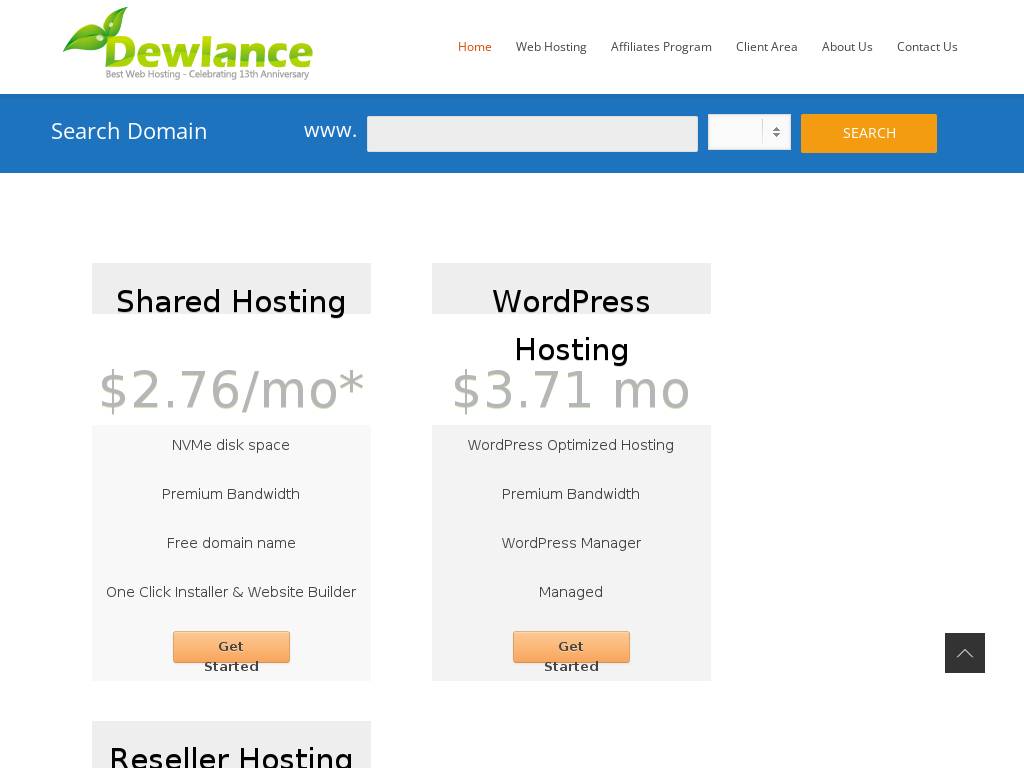Click the $2.76/mo price text
The width and height of the screenshot is (1024, 768).
click(231, 390)
